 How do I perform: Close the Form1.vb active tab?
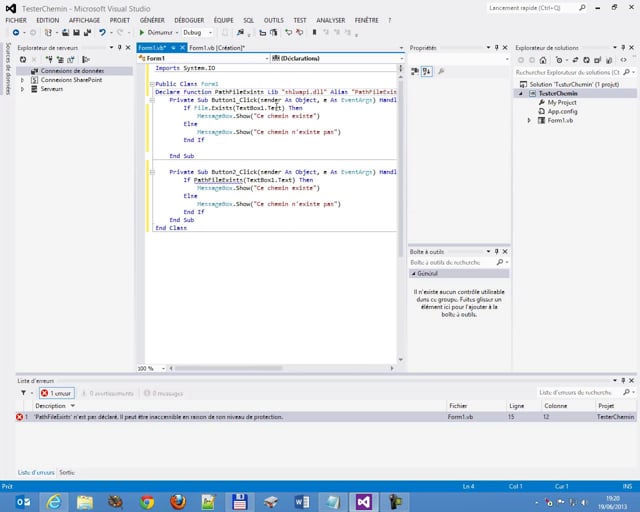[182, 48]
